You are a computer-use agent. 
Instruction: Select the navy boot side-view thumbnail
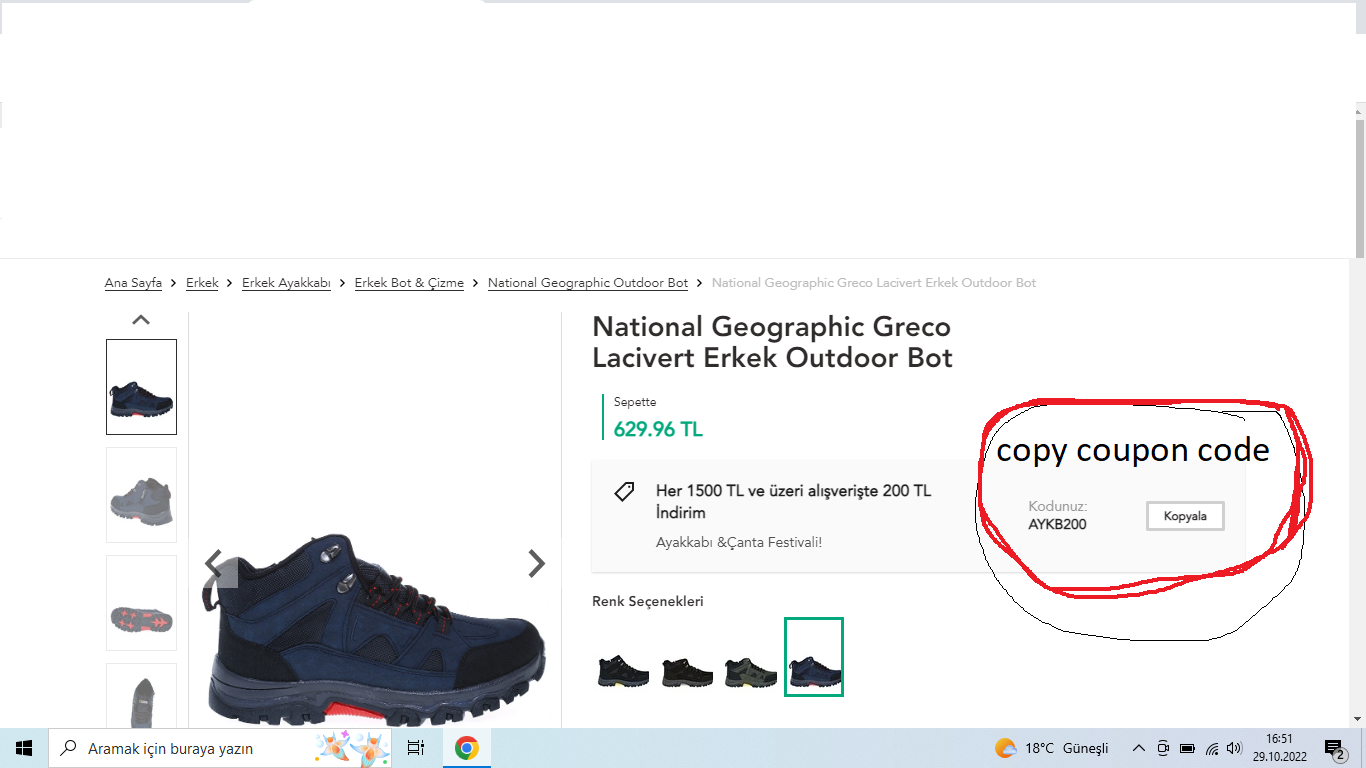(141, 387)
